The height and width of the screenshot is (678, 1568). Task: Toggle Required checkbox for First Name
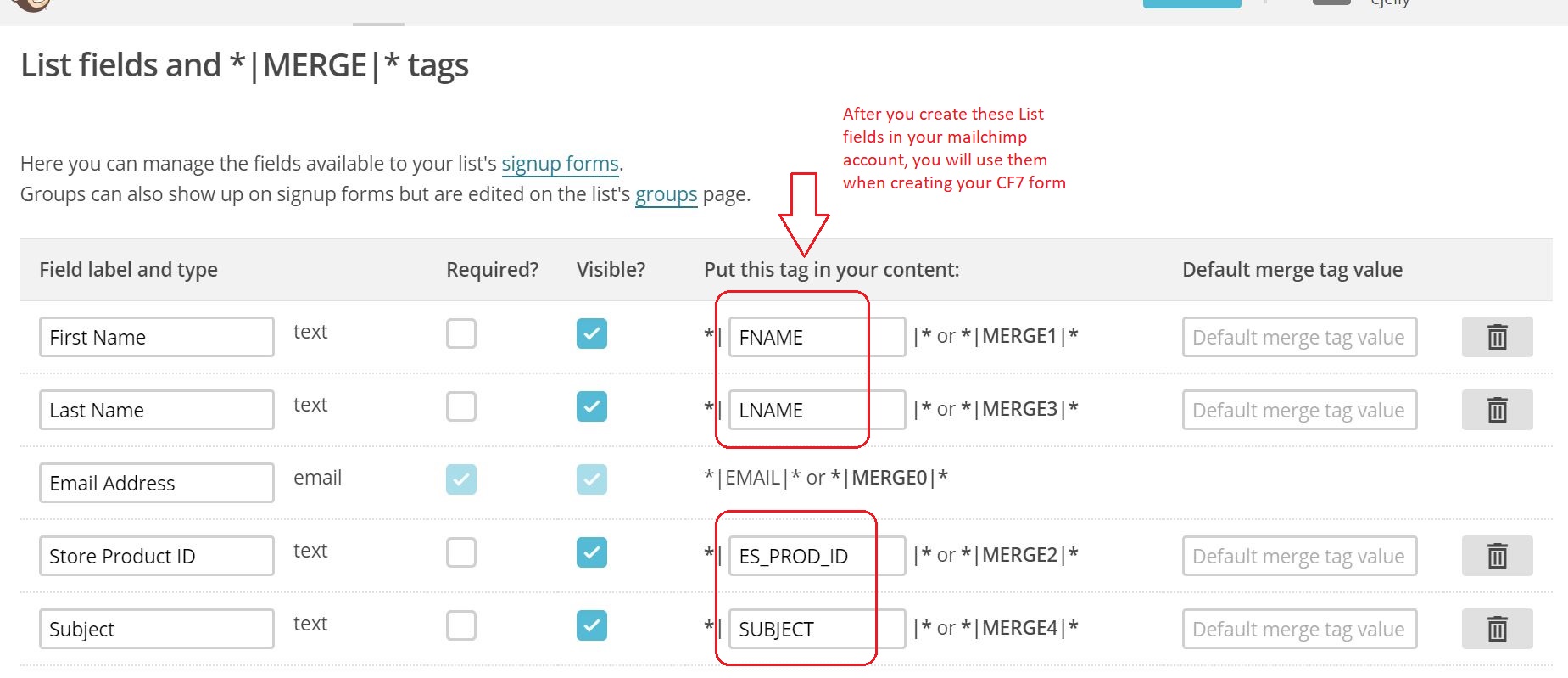(461, 333)
